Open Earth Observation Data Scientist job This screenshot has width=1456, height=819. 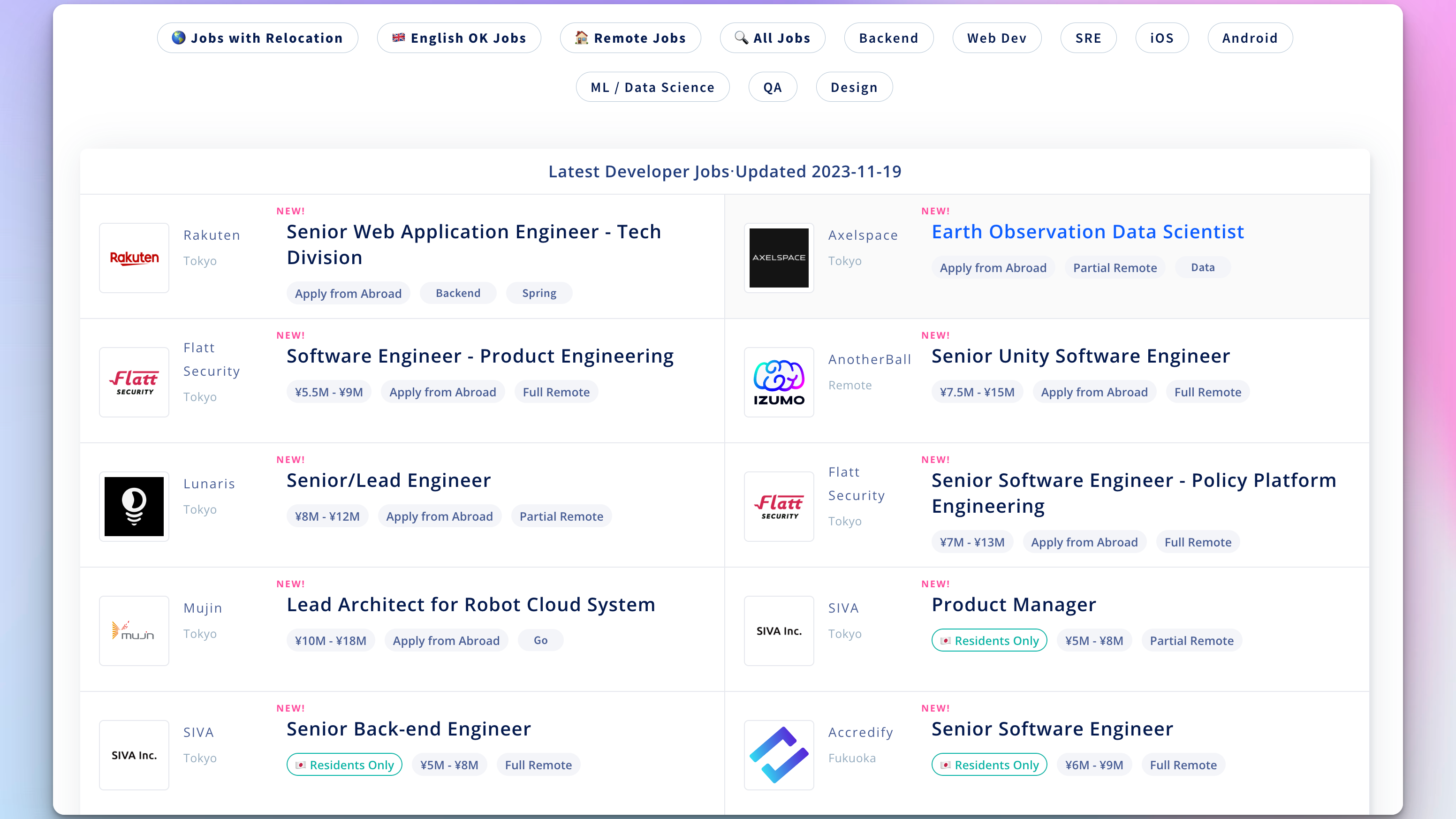pyautogui.click(x=1088, y=232)
